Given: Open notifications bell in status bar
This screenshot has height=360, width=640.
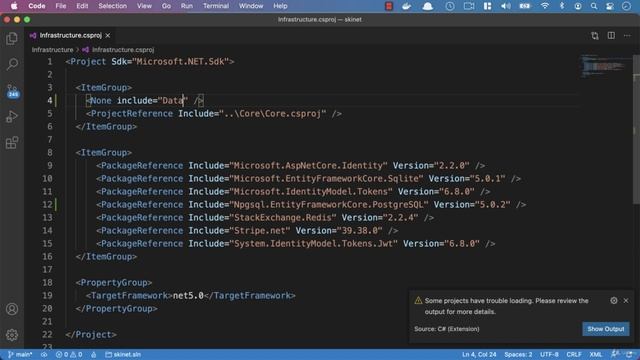Looking at the screenshot, I should coord(629,354).
